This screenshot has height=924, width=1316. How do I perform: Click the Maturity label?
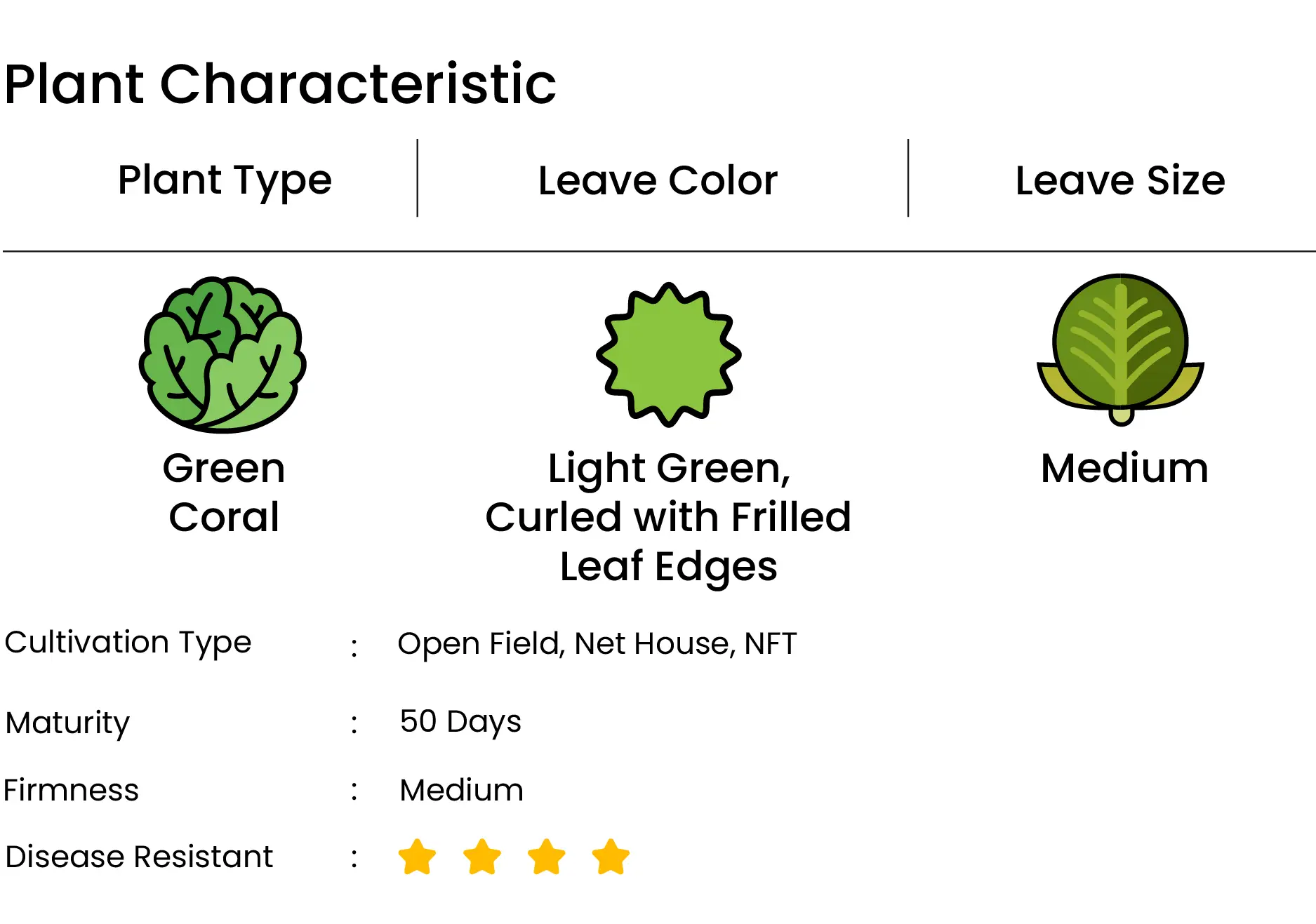click(67, 723)
